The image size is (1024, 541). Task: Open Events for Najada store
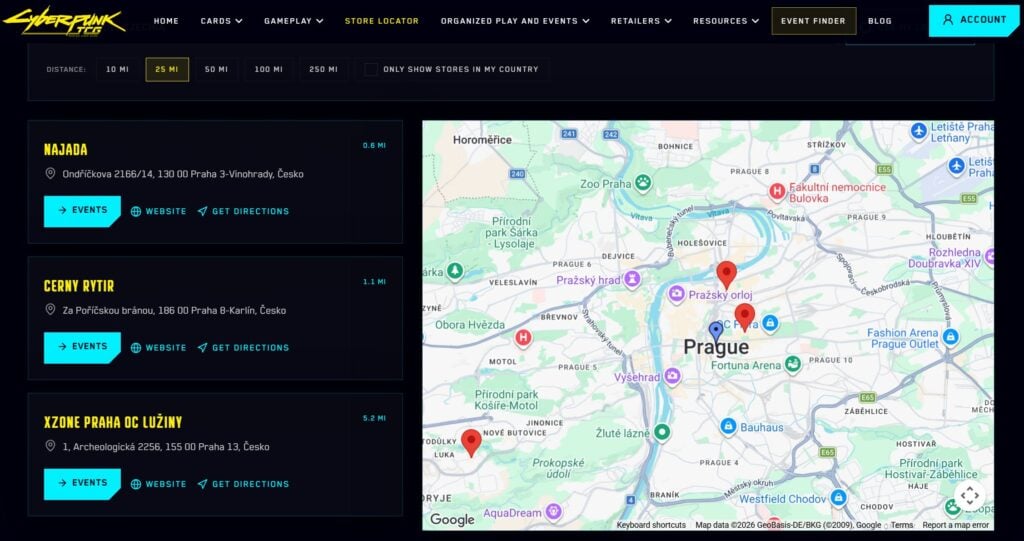point(82,211)
